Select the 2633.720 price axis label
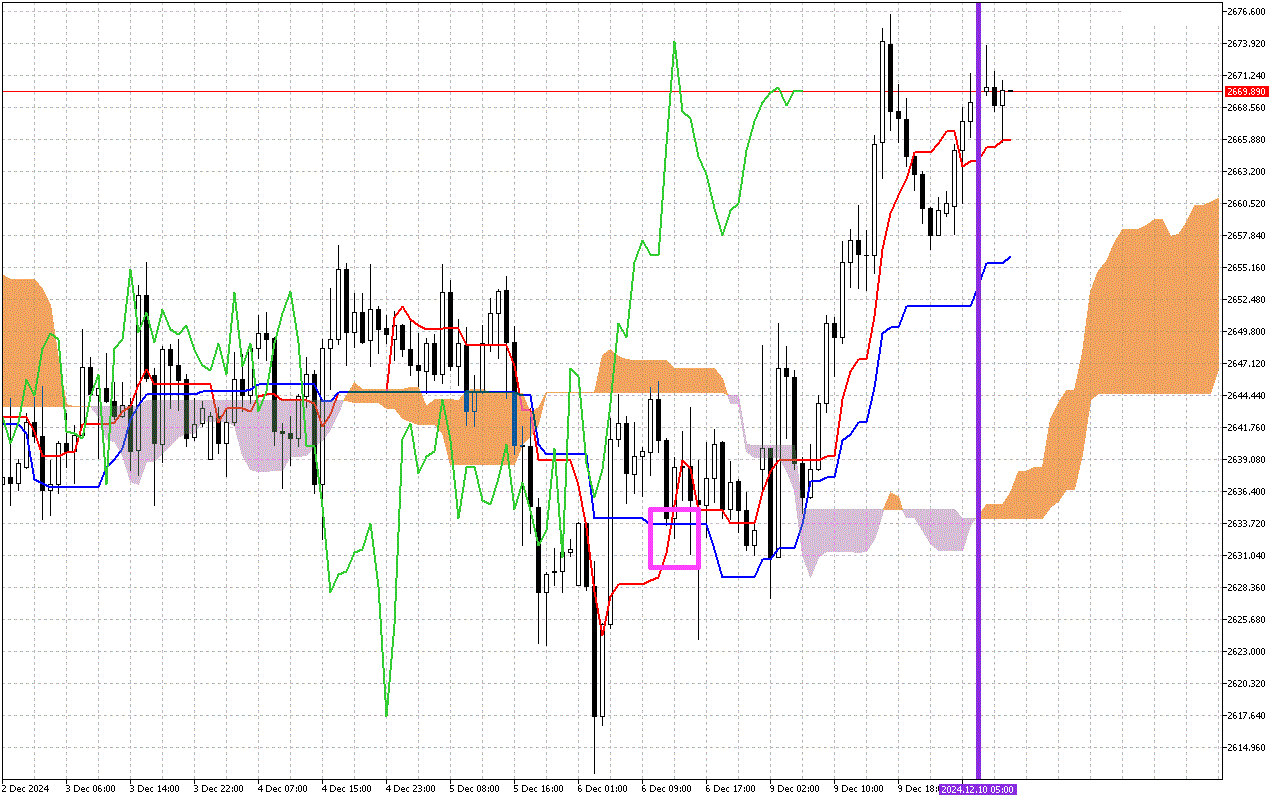 [x=1245, y=524]
